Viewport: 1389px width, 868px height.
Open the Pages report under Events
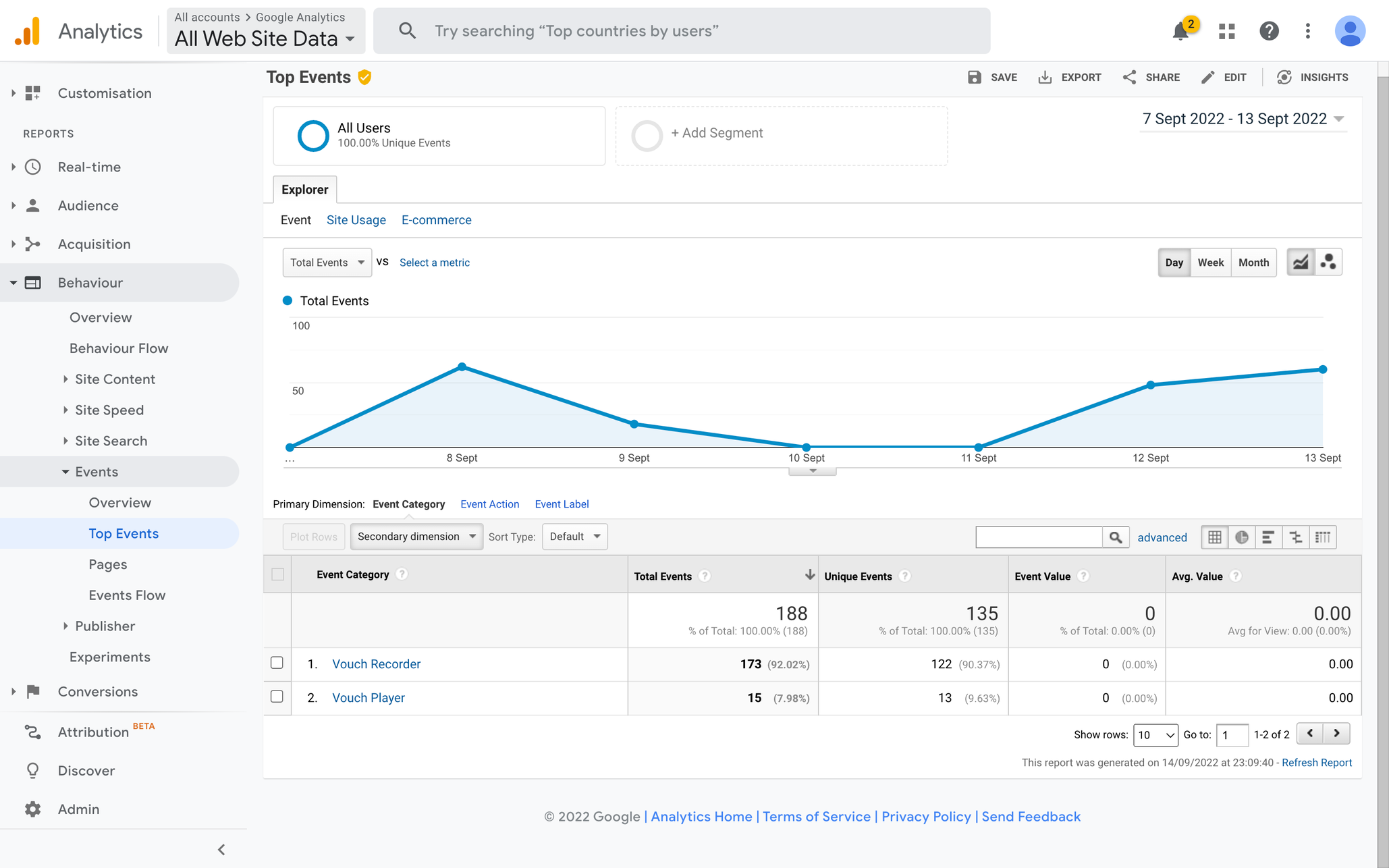[x=108, y=564]
